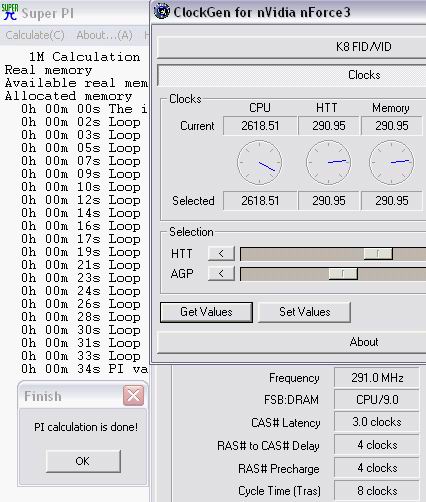
Task: Click the AGP slider thumb
Action: pos(343,274)
